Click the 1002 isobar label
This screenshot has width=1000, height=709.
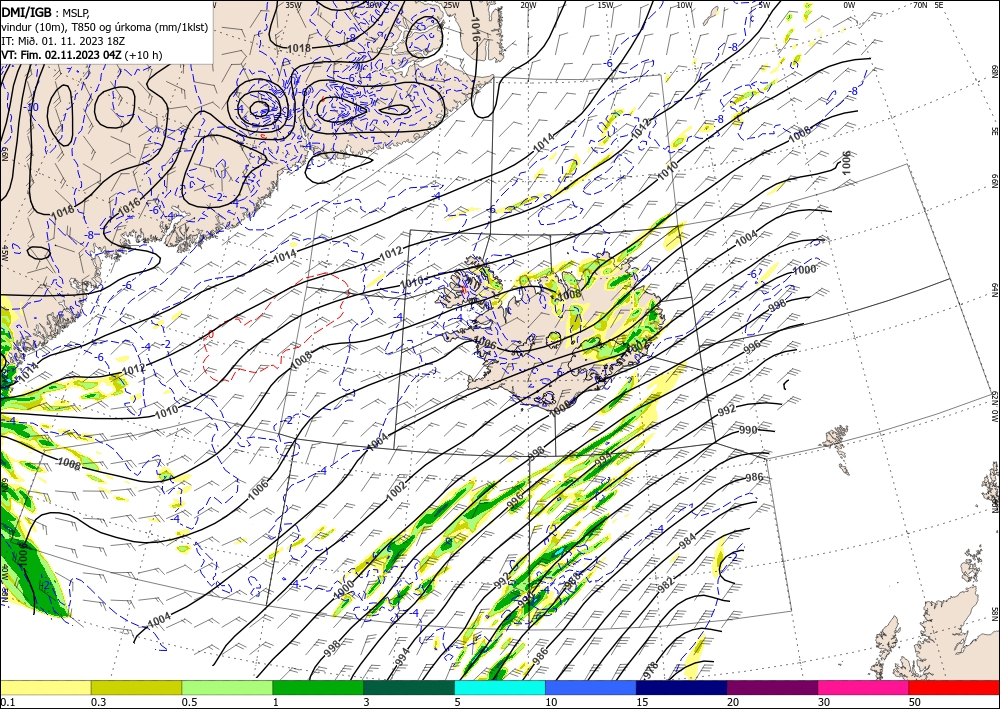coord(396,490)
